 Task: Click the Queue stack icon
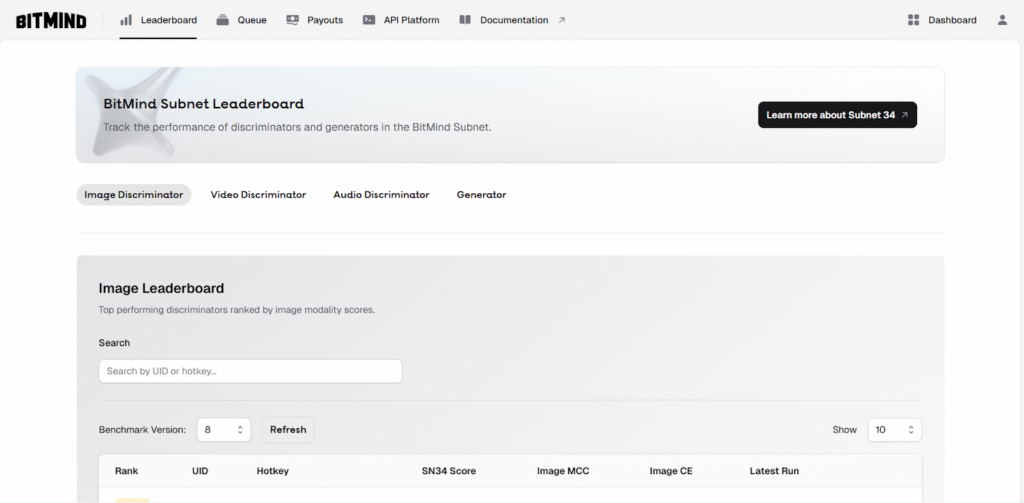[222, 20]
